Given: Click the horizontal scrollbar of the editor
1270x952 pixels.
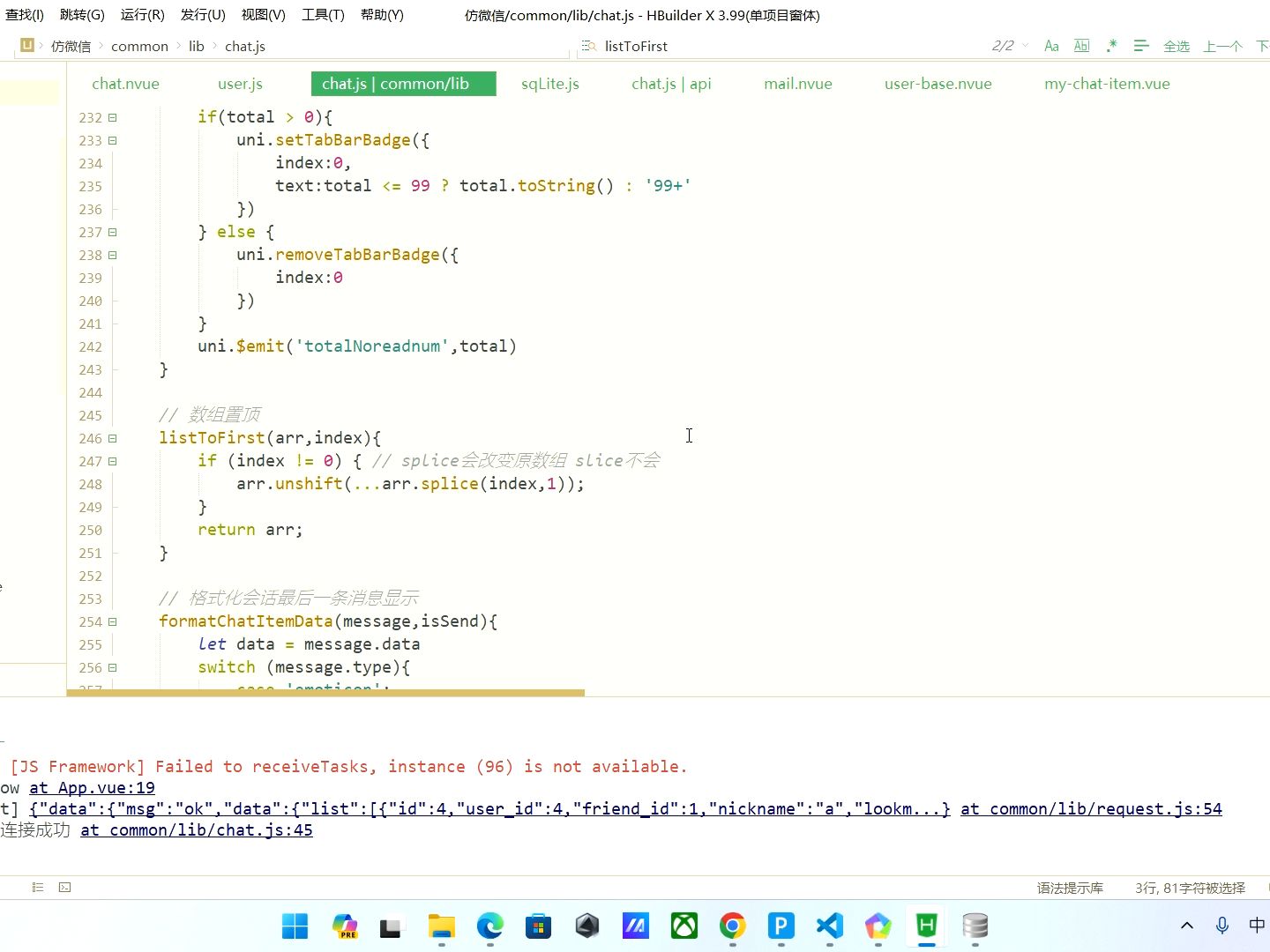Looking at the screenshot, I should 325,693.
